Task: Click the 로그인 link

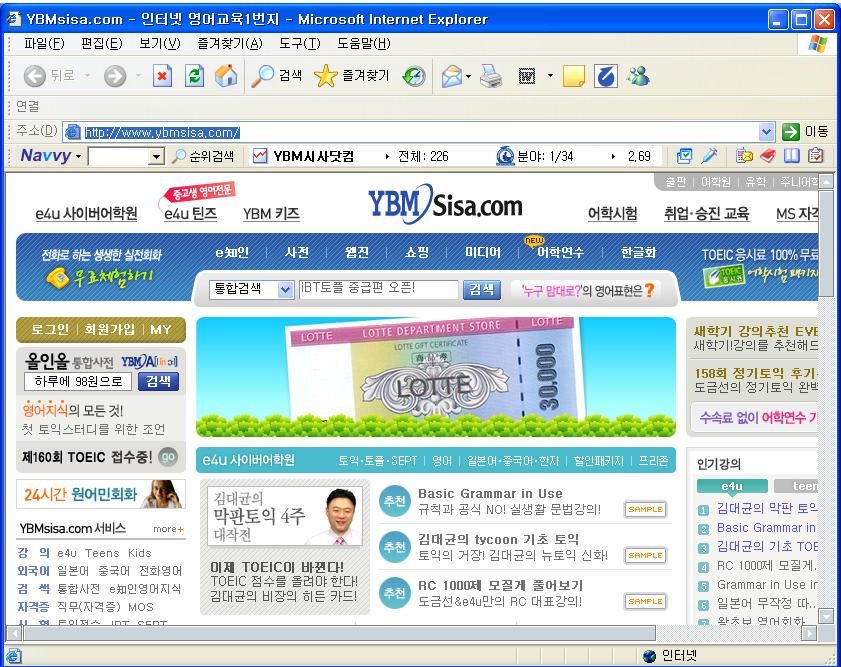Action: pos(49,329)
